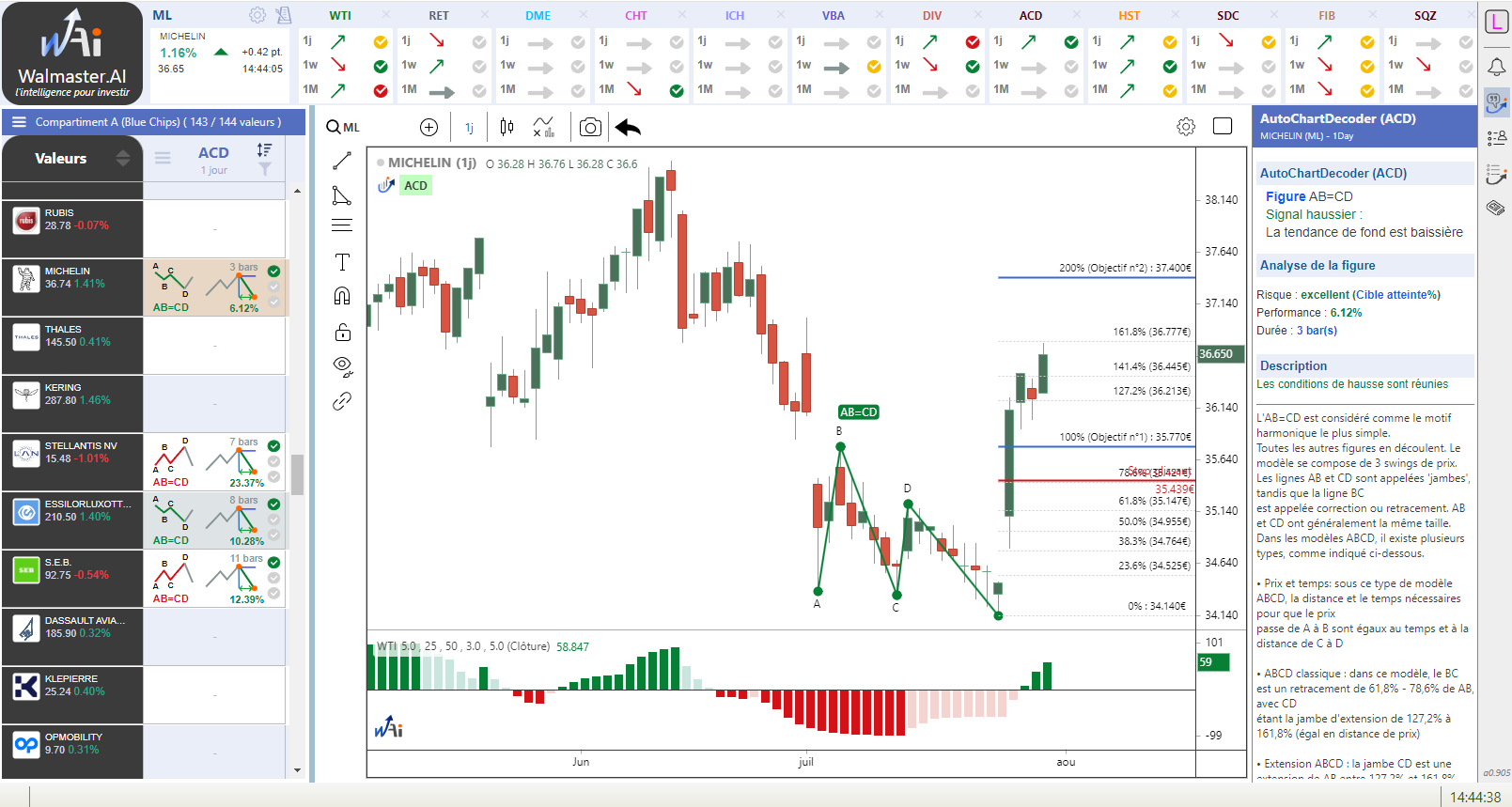Toggle MICHELIN row green check mark

click(x=273, y=271)
